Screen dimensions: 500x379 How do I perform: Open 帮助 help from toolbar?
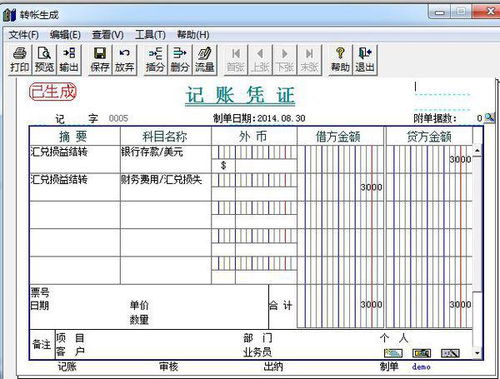pos(340,60)
